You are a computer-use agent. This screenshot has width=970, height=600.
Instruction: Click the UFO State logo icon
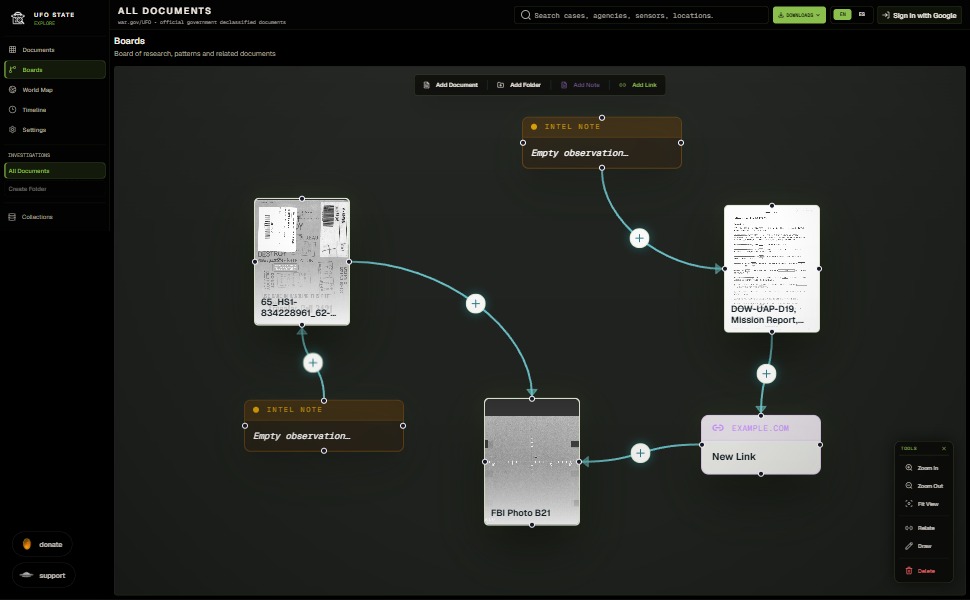point(18,18)
